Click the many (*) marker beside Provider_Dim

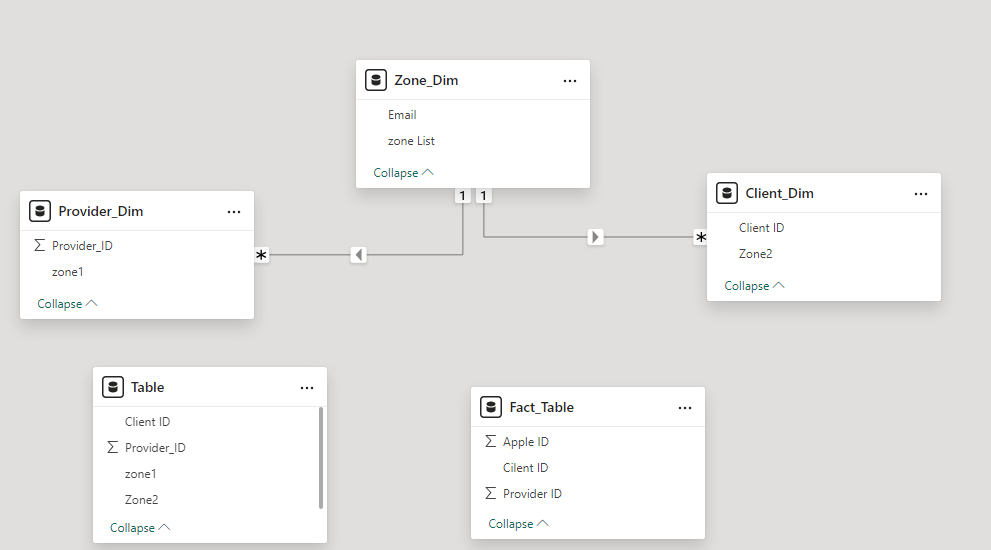(261, 255)
